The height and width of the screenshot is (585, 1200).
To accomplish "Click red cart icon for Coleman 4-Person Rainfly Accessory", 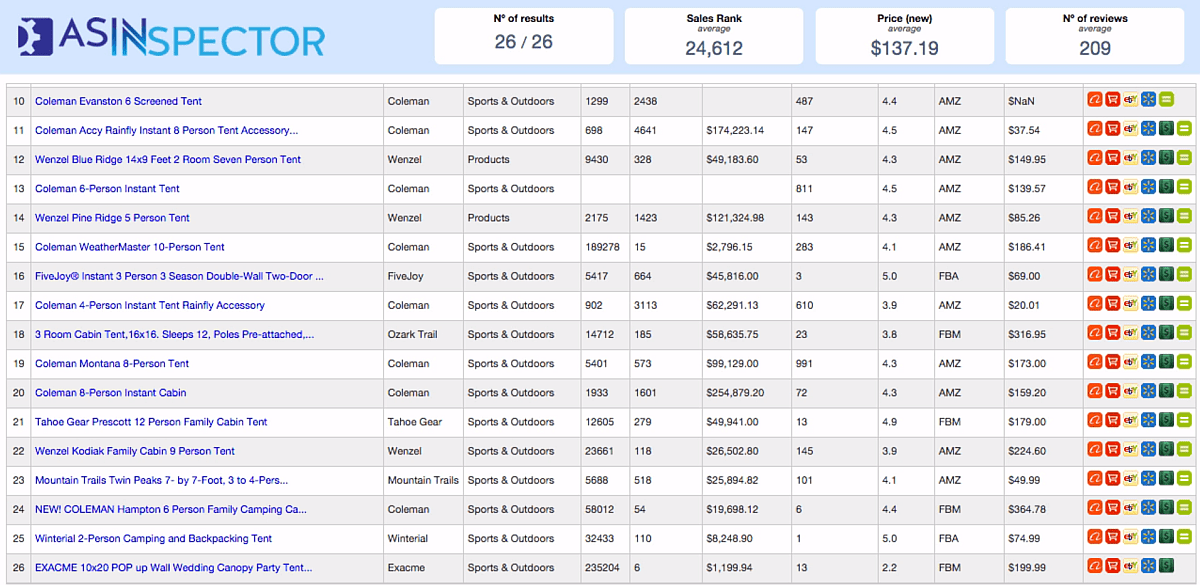I will pos(1113,303).
